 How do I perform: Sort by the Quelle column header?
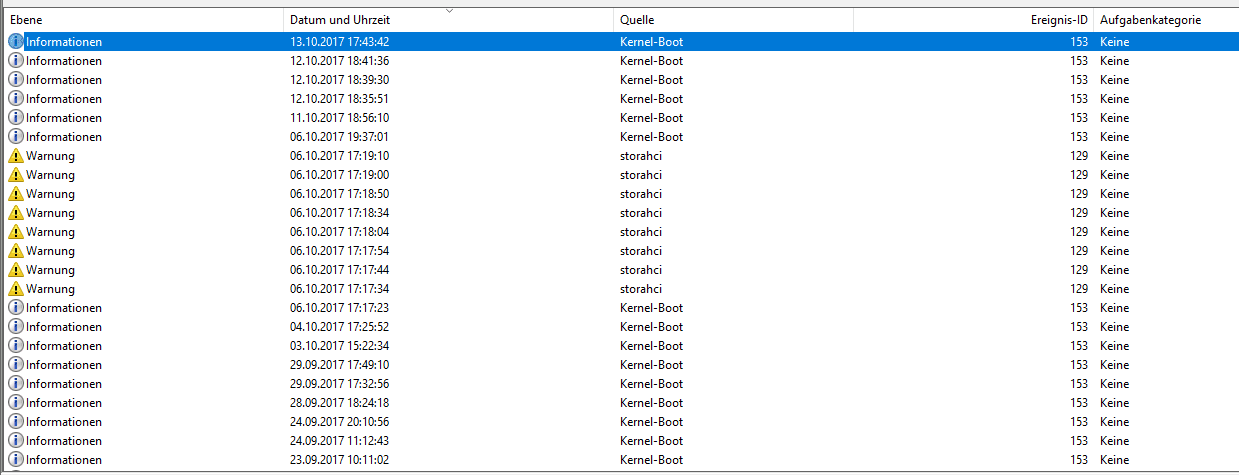[733, 20]
